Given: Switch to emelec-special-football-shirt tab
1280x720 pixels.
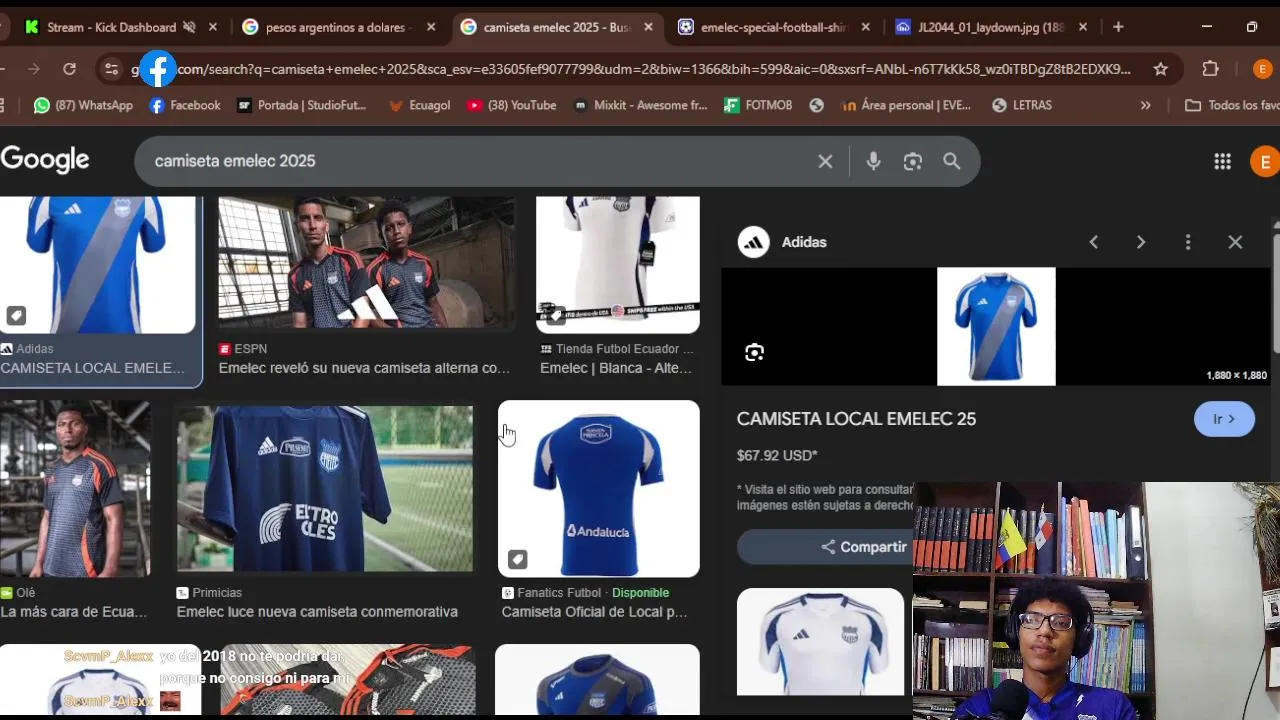Looking at the screenshot, I should click(x=775, y=27).
